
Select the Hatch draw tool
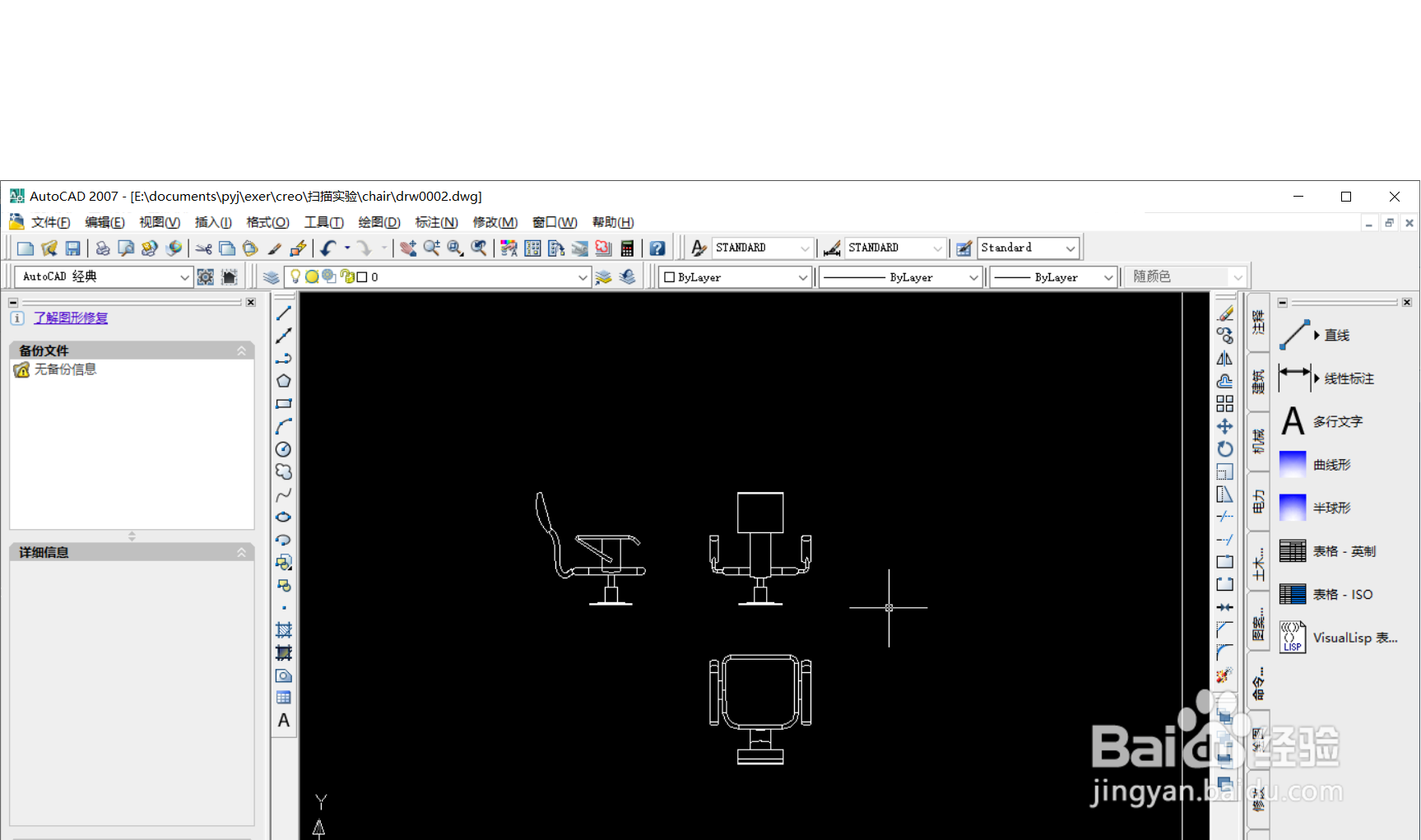coord(283,630)
